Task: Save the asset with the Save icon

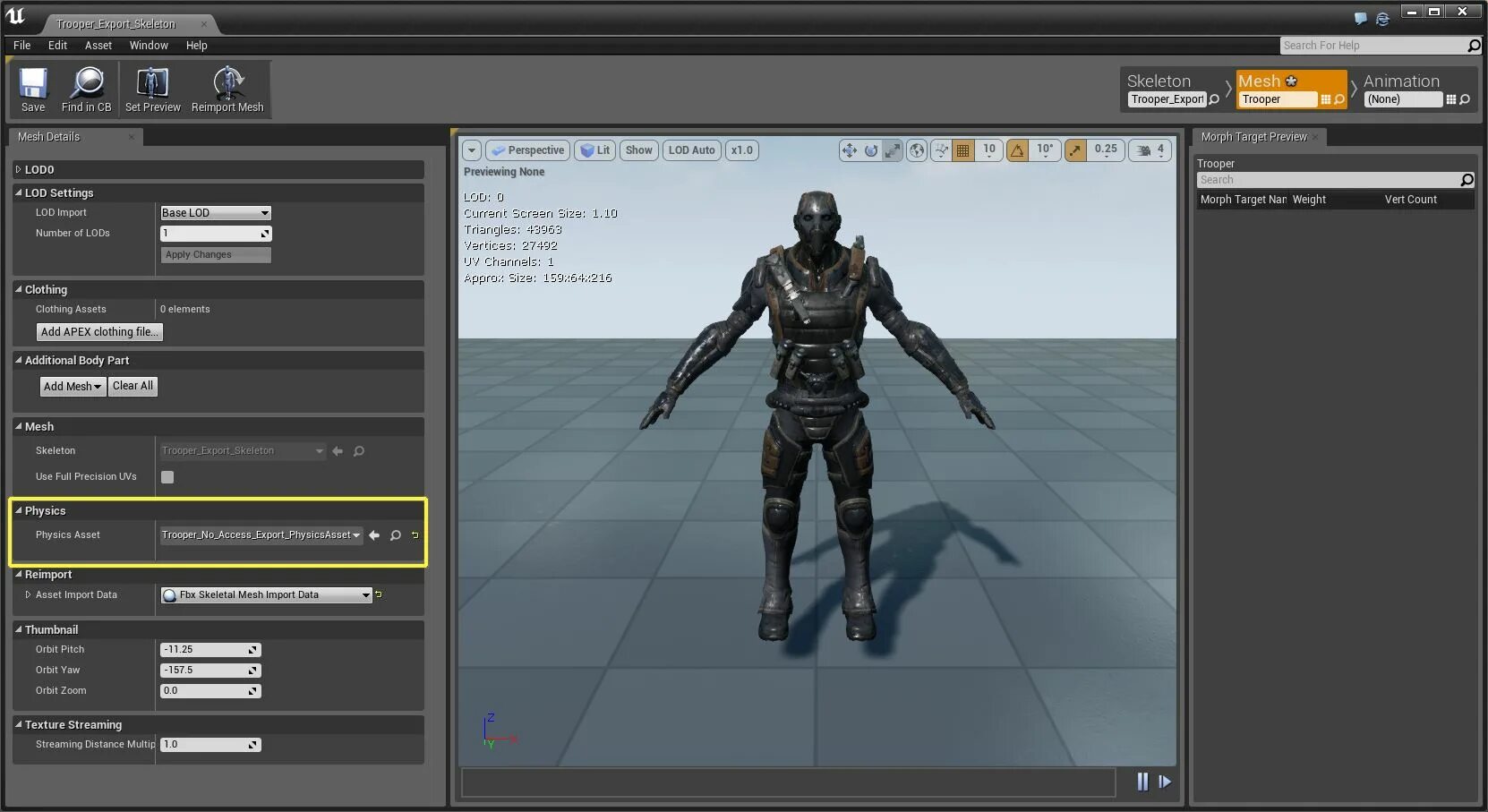Action: tap(33, 90)
